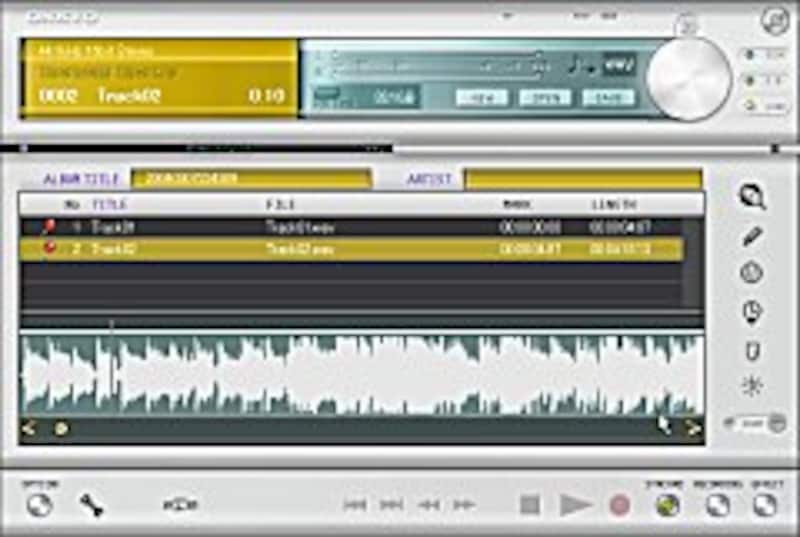This screenshot has width=800, height=537.
Task: Click the wrench settings icon
Action: coord(92,505)
